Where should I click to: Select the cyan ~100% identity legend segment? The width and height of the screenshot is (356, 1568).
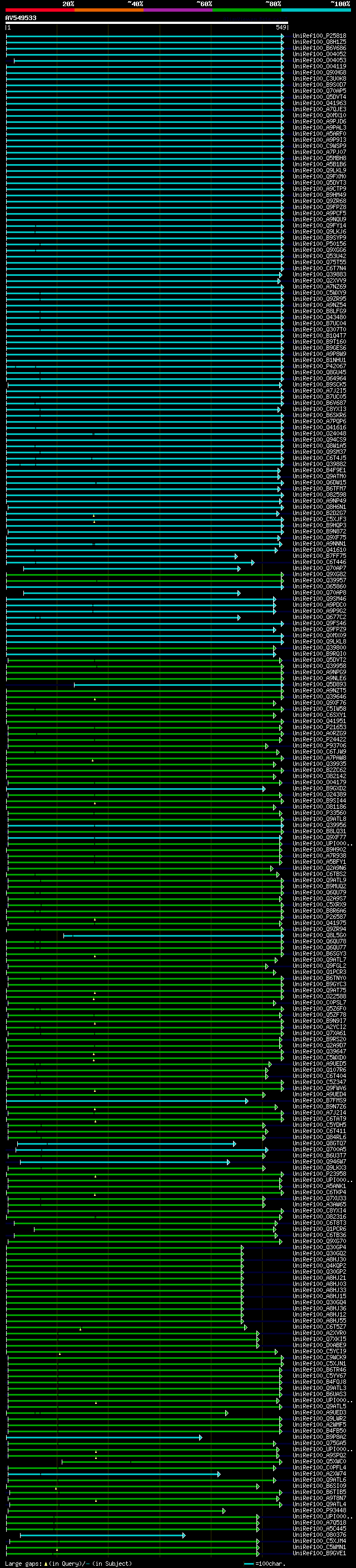pos(316,10)
